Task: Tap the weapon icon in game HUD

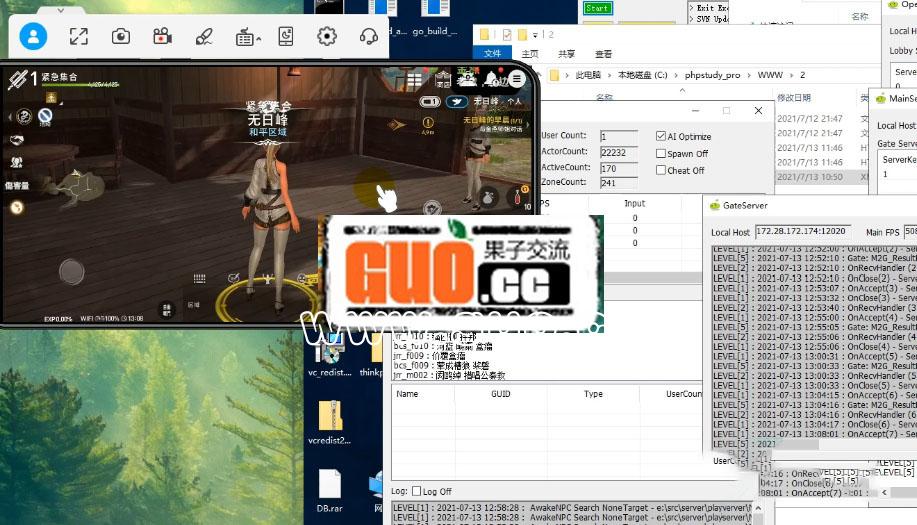Action: pyautogui.click(x=18, y=79)
